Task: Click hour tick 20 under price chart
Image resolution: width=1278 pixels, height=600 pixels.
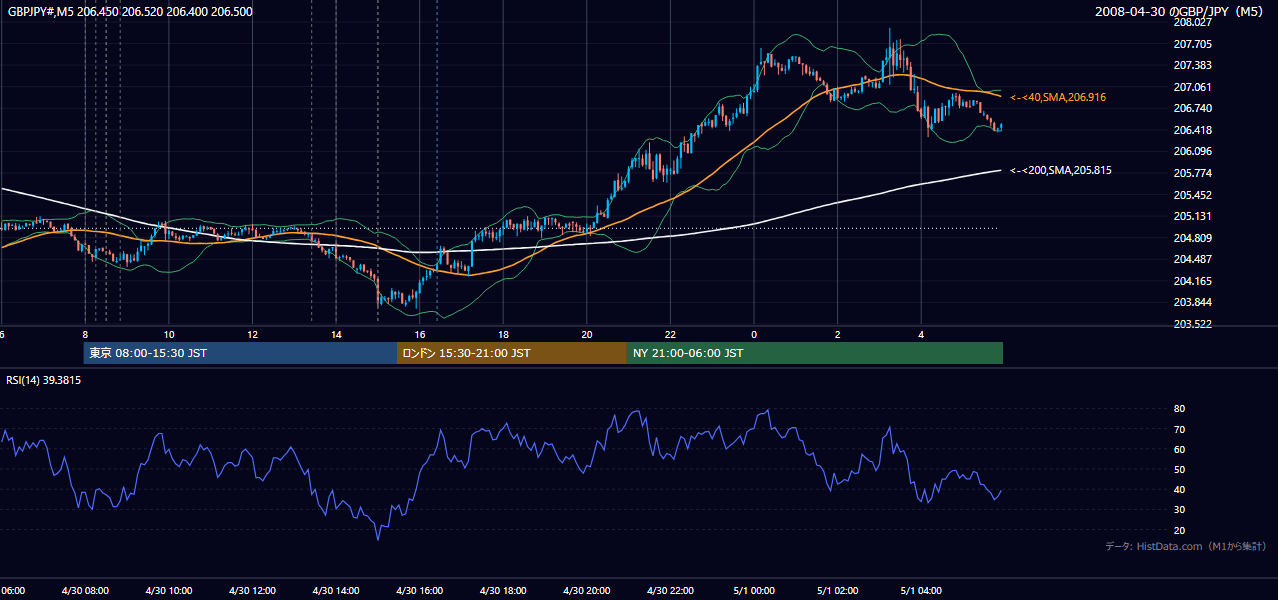Action: (x=587, y=334)
